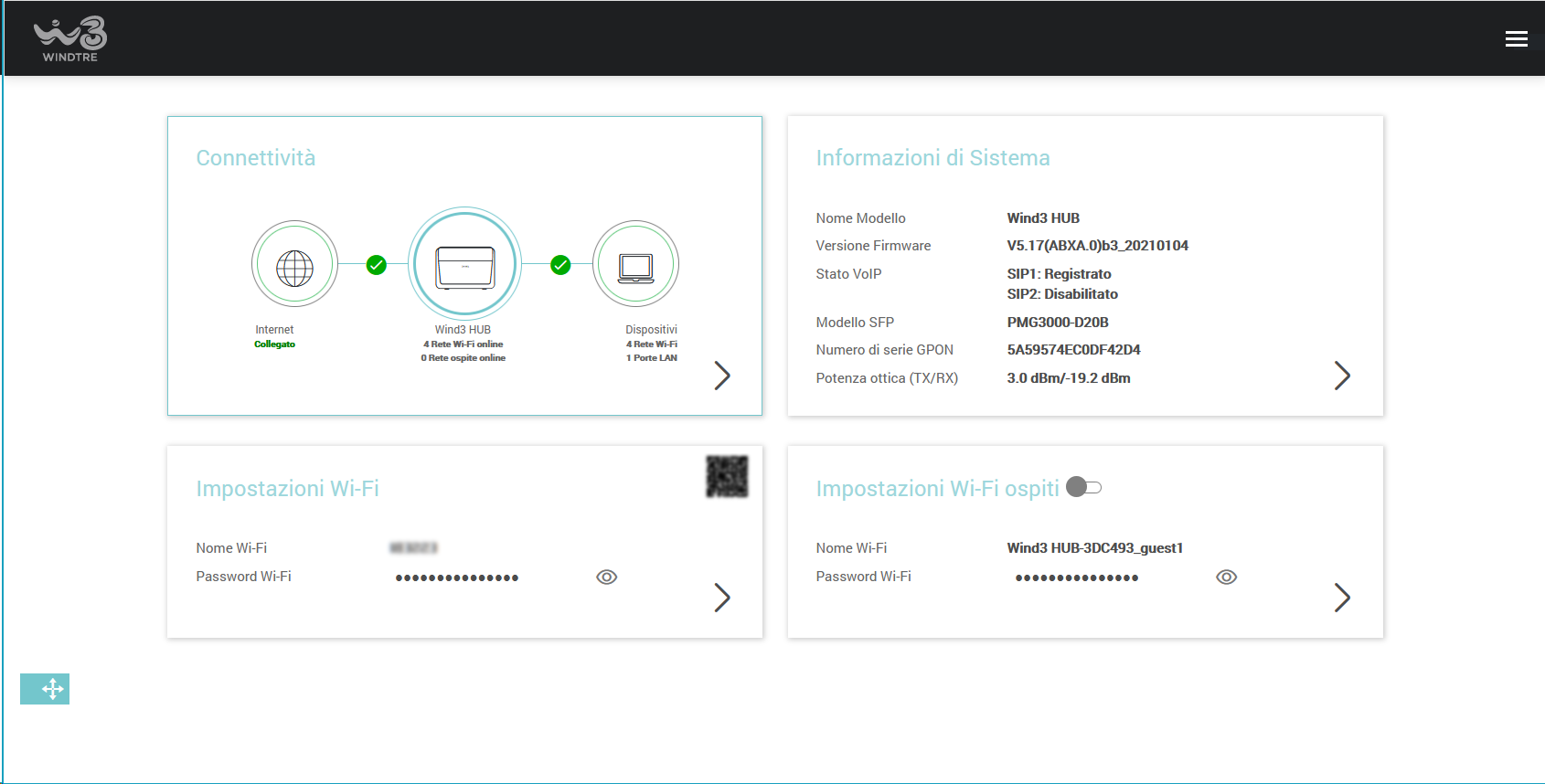Click the Impostazioni Wi-Fi heading
The height and width of the screenshot is (784, 1545).
point(287,489)
